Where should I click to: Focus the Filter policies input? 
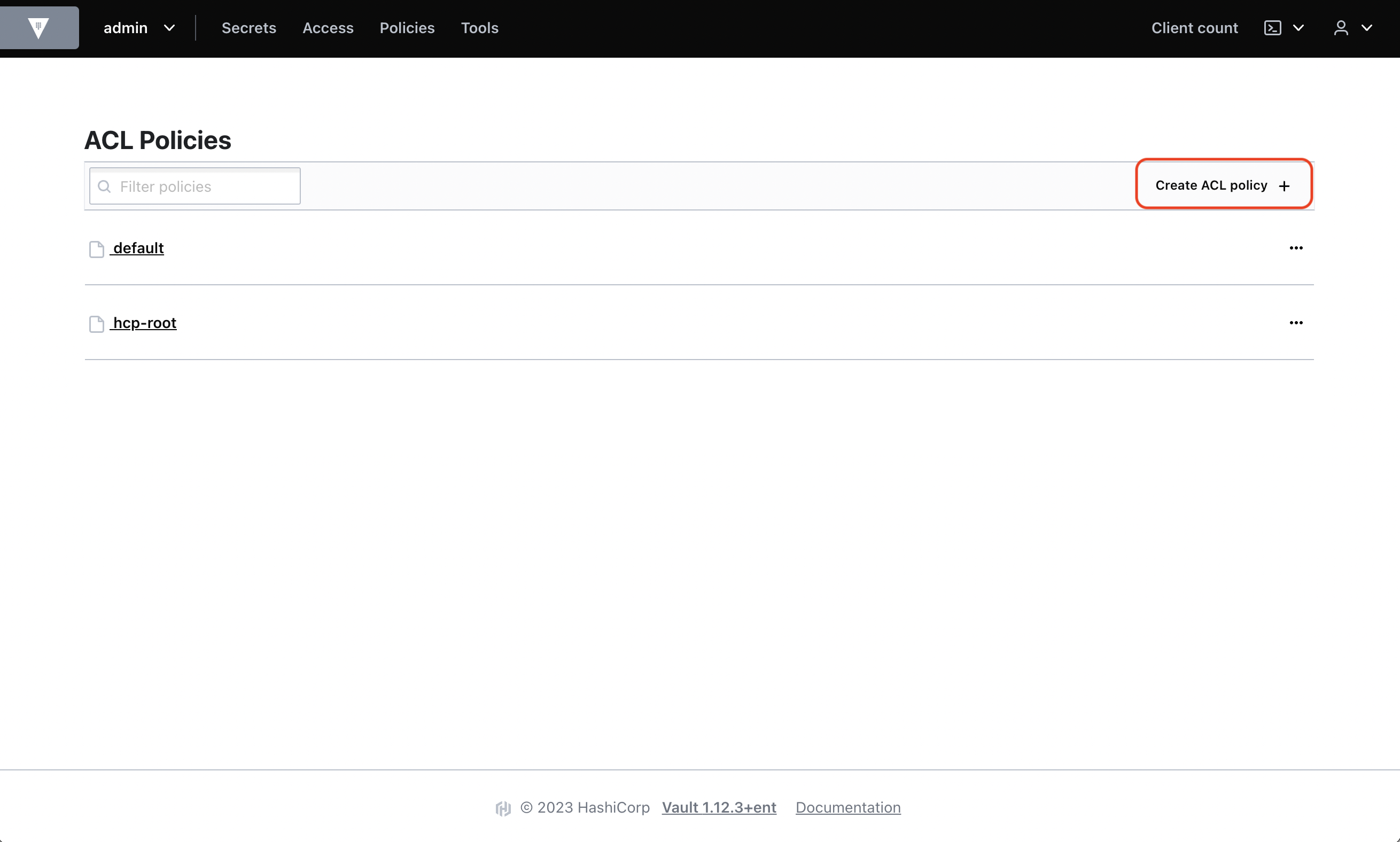click(x=195, y=186)
